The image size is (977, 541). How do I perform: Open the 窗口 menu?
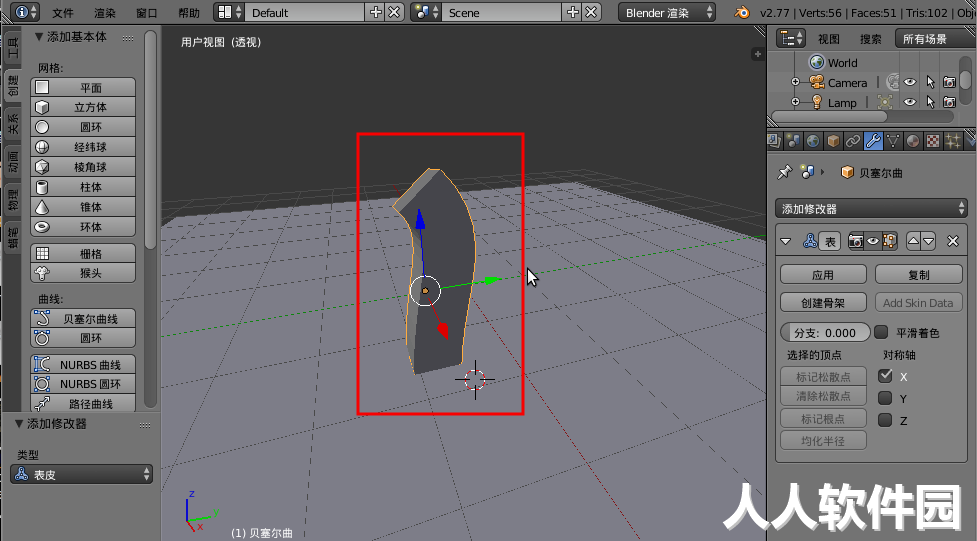146,12
